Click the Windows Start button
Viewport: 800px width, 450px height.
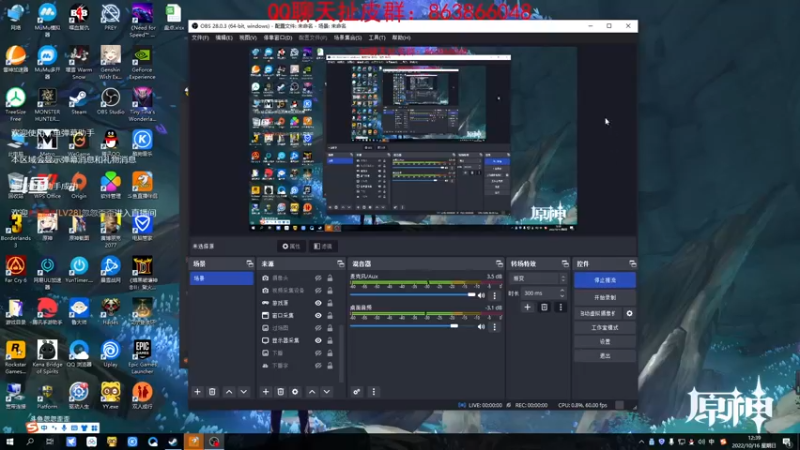point(9,442)
